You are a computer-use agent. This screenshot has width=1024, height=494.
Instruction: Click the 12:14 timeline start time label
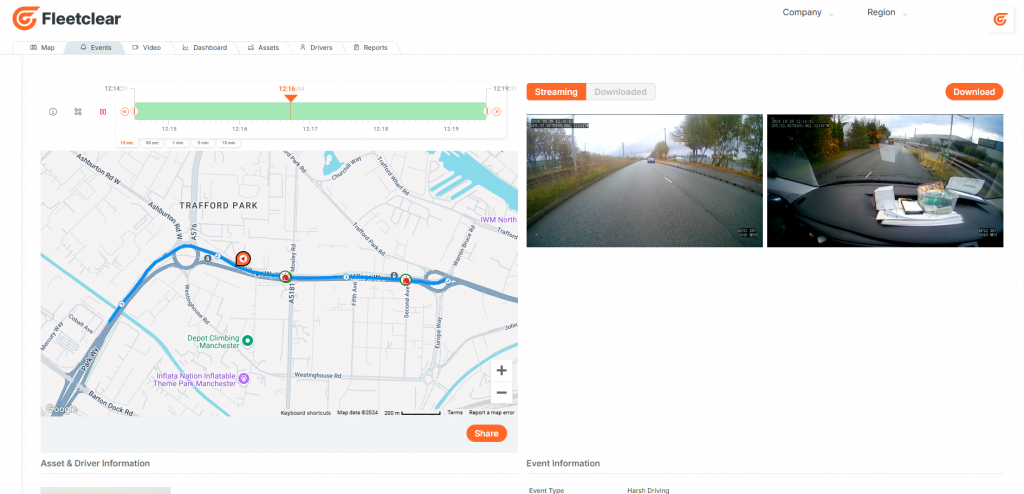[116, 88]
